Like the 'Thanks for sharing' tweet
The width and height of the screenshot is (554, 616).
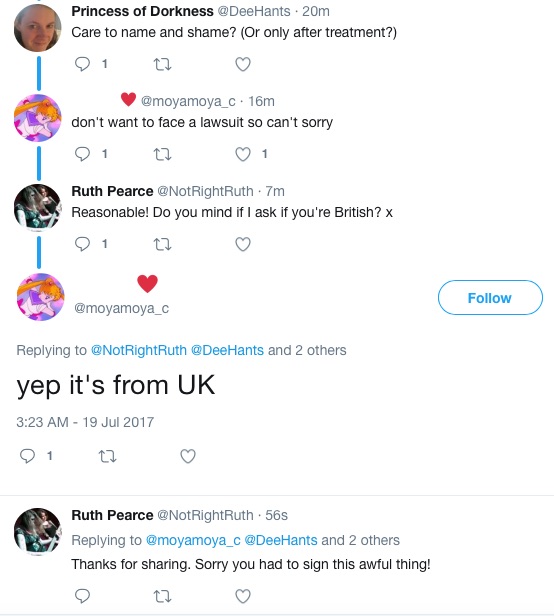(x=243, y=596)
